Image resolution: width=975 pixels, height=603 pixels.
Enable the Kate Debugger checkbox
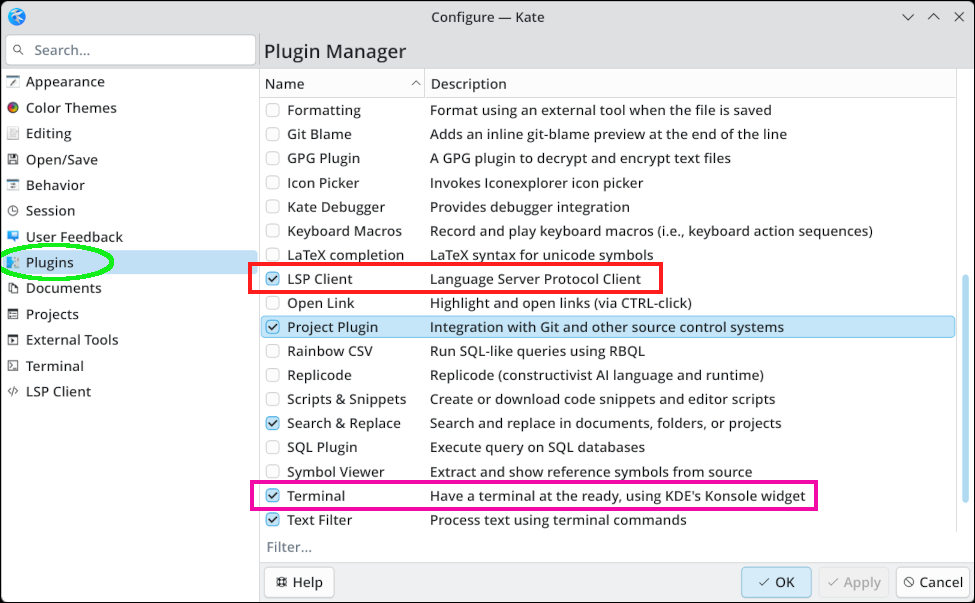tap(272, 206)
